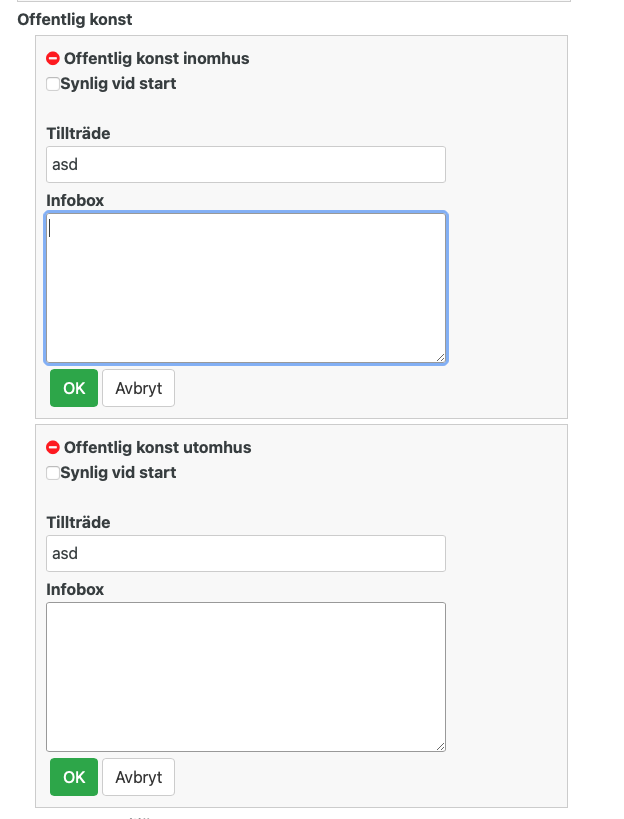This screenshot has width=624, height=819.
Task: Click Avbryt in Offentlig konst inomhus section
Action: 138,388
